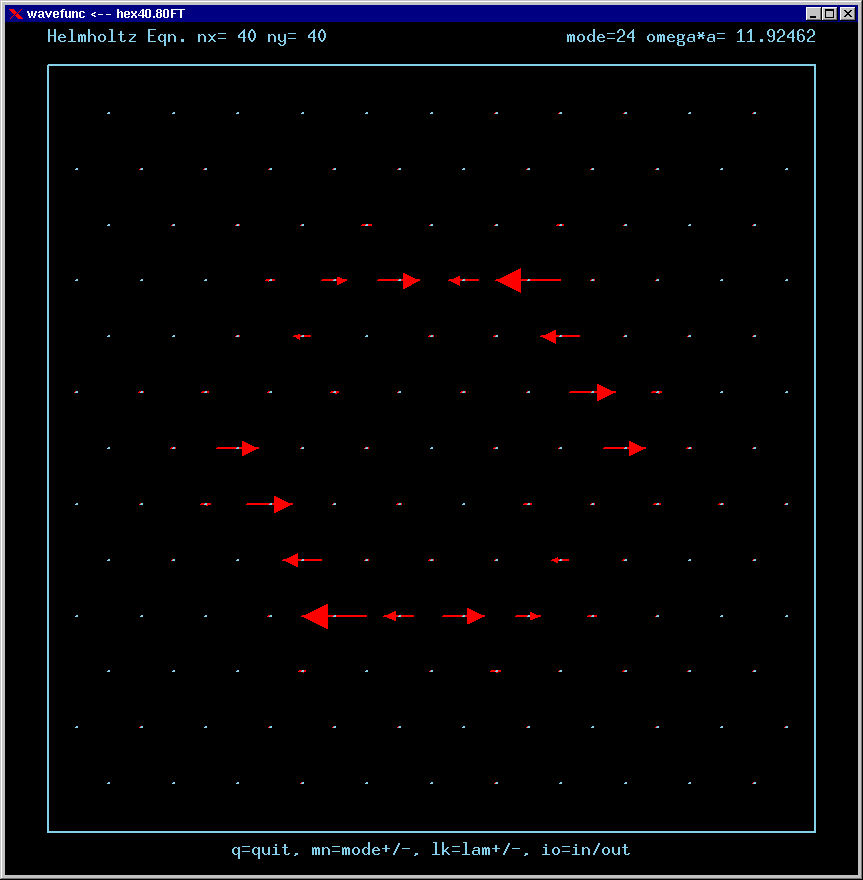The width and height of the screenshot is (863, 880).
Task: Click the 'mode=24' readout
Action: click(x=601, y=36)
